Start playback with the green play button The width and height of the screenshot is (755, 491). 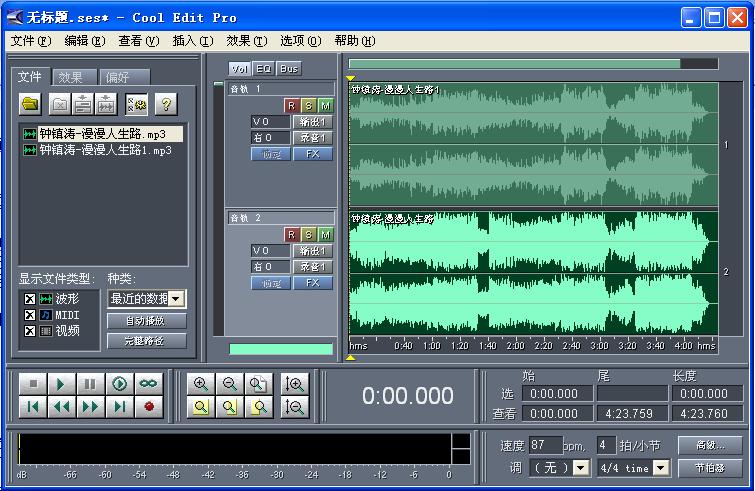pos(61,384)
